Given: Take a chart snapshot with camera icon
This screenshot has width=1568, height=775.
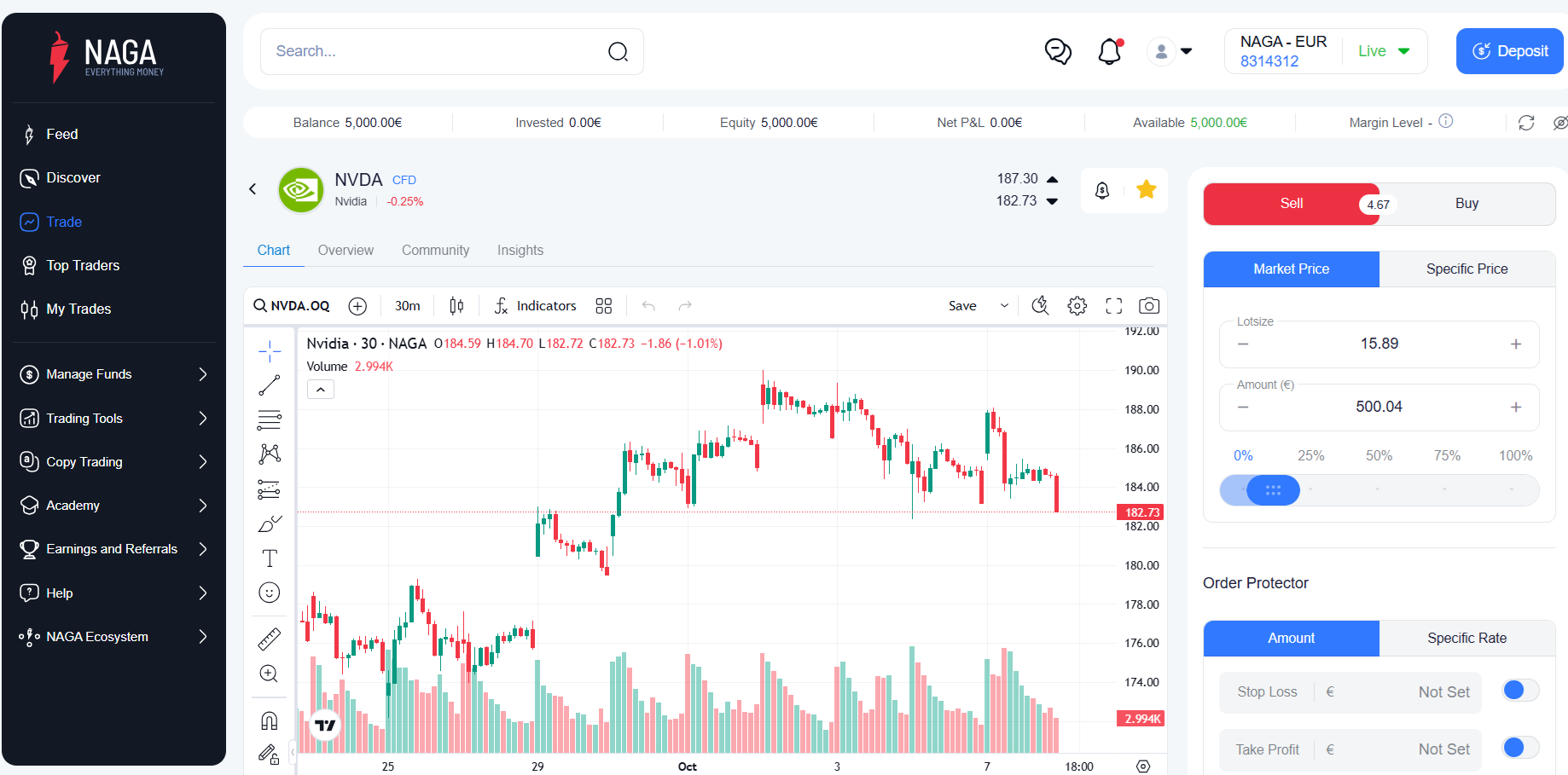Looking at the screenshot, I should [1149, 306].
